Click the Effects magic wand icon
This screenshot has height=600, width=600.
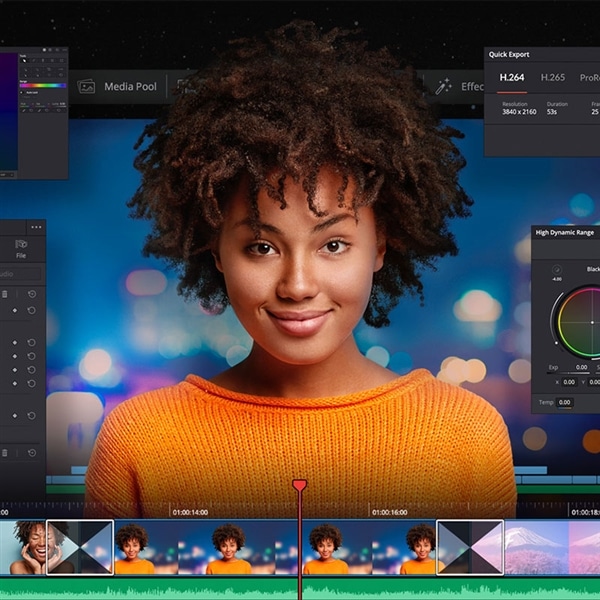pos(443,87)
